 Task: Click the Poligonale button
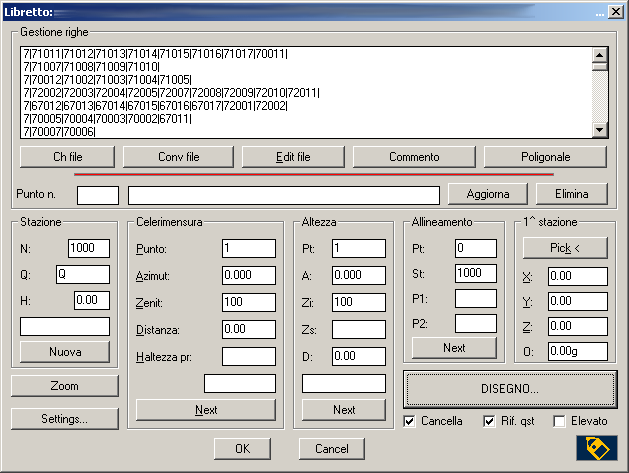(x=545, y=157)
